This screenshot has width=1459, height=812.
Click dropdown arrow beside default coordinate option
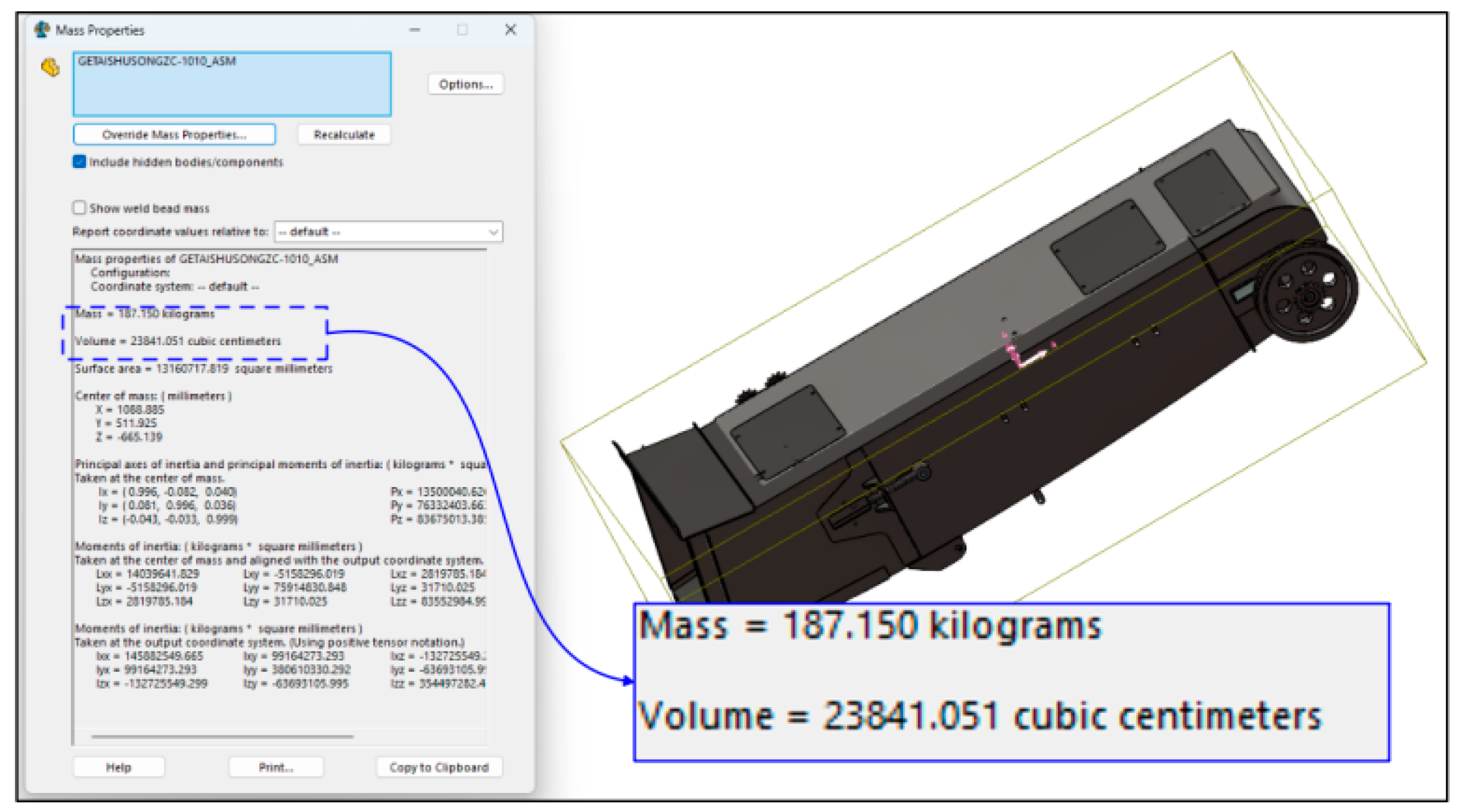pyautogui.click(x=493, y=231)
